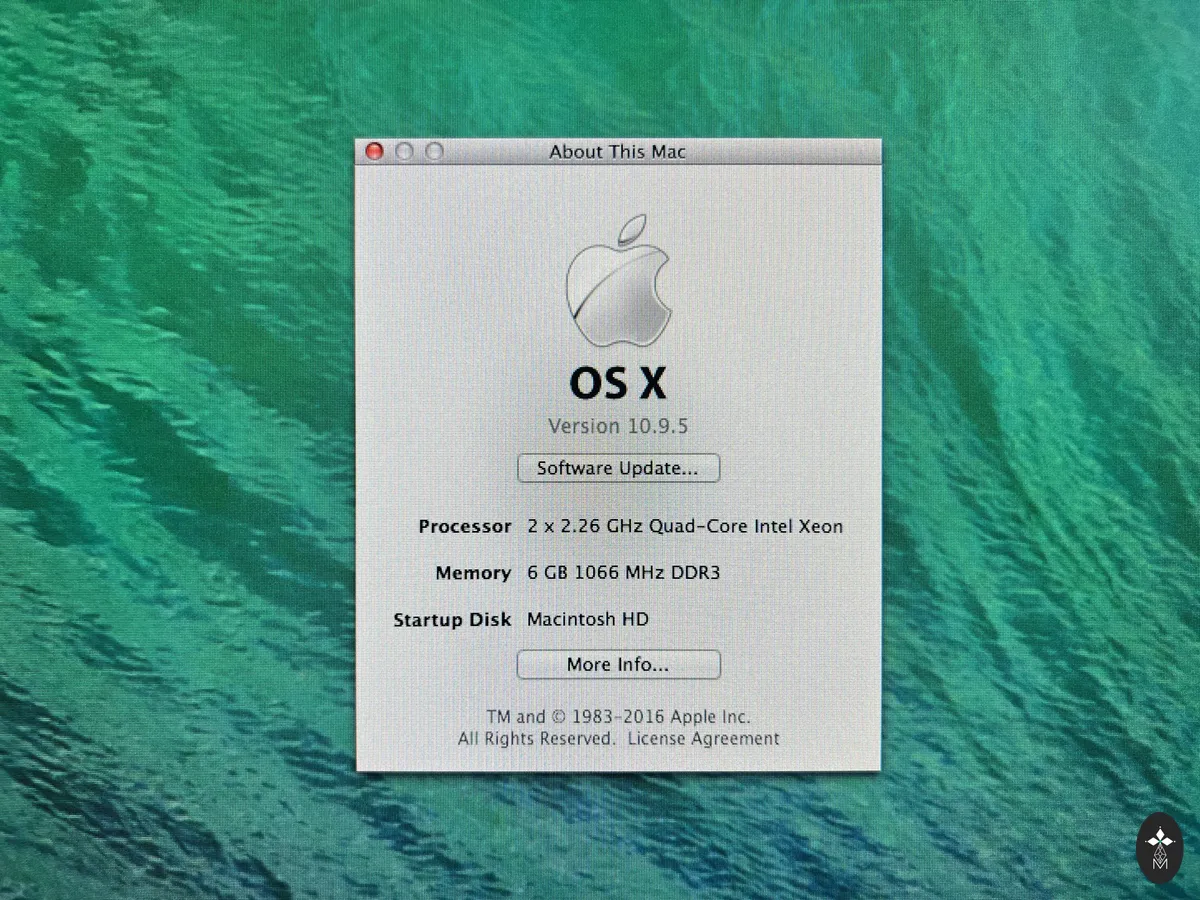The width and height of the screenshot is (1200, 900).
Task: Click the Memory label
Action: pyautogui.click(x=473, y=573)
